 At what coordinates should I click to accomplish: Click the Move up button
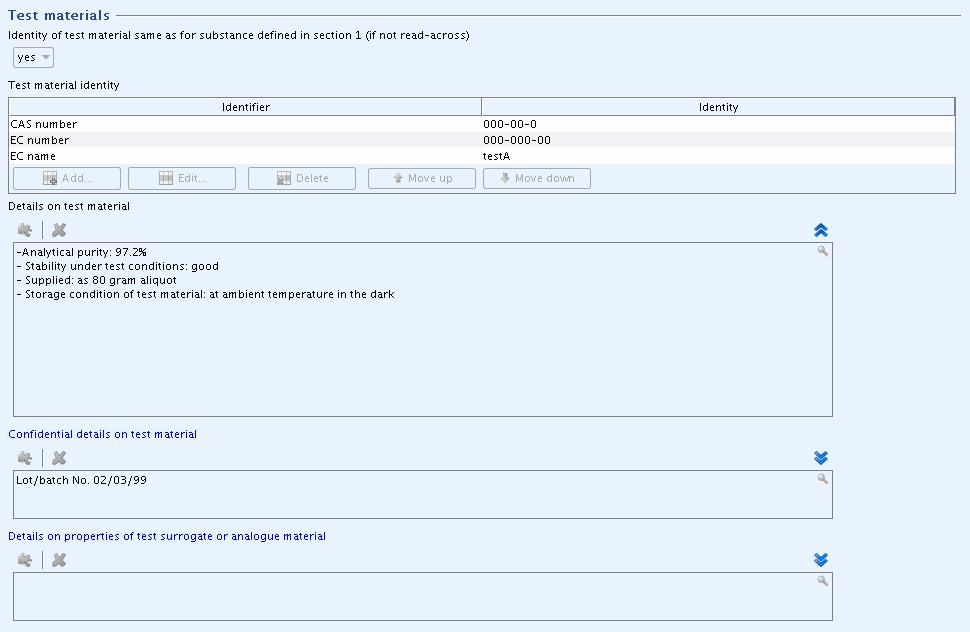point(422,178)
